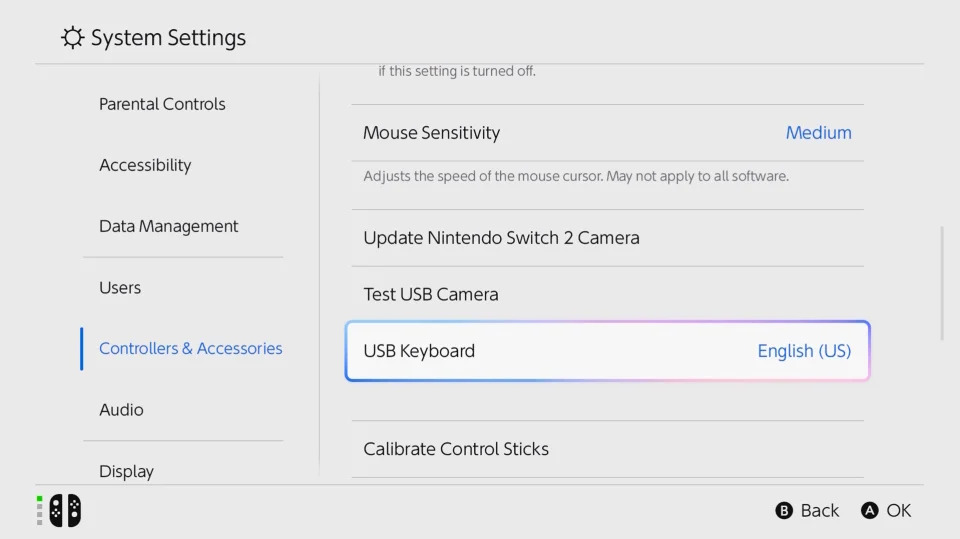The height and width of the screenshot is (539, 960).
Task: Select Controllers & Accessories category
Action: point(190,349)
